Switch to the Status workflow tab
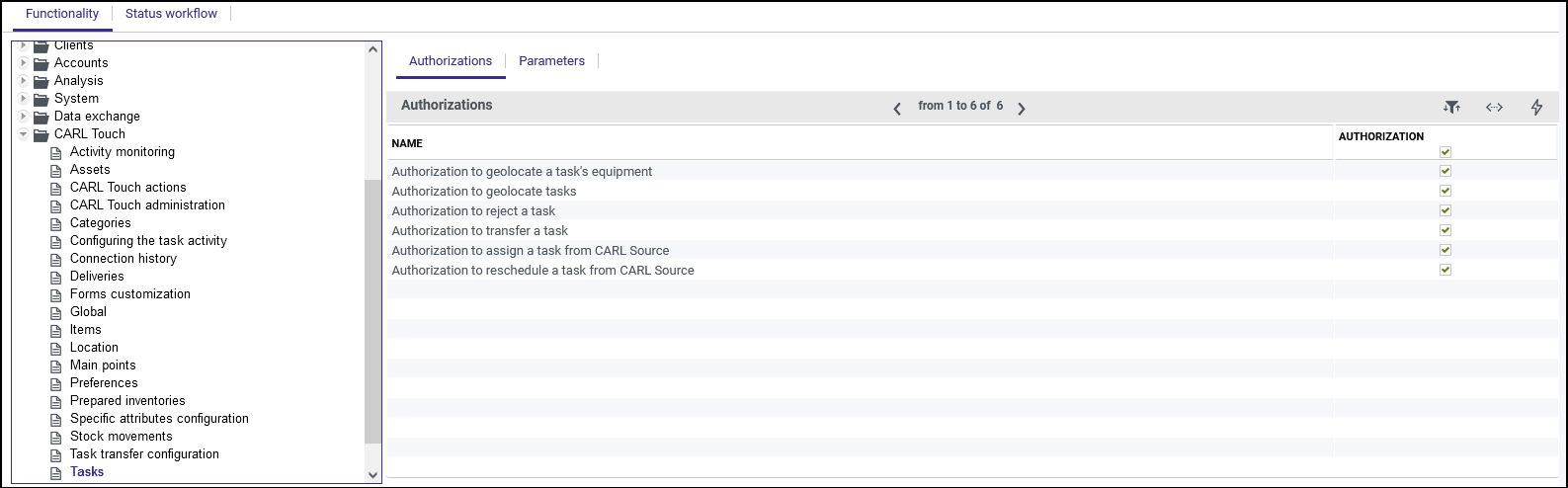Viewport: 1568px width, 488px height. [x=171, y=14]
